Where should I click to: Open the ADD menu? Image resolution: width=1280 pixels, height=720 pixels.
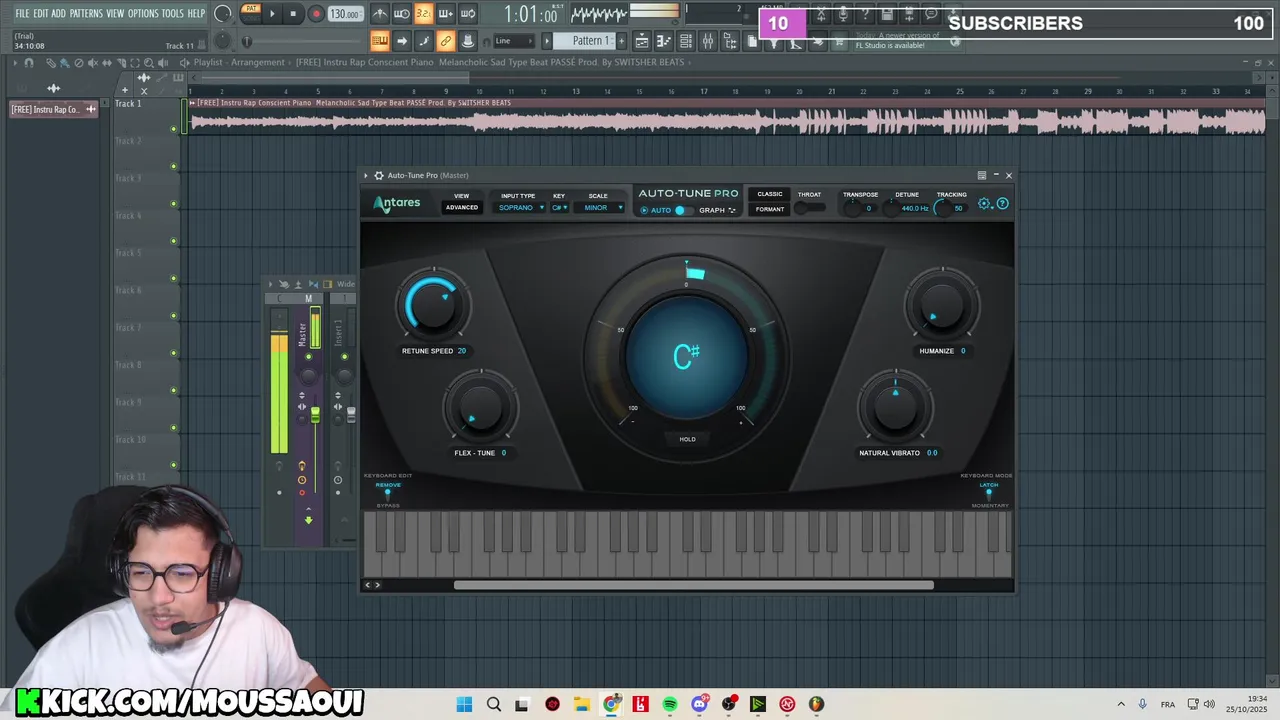(x=59, y=14)
